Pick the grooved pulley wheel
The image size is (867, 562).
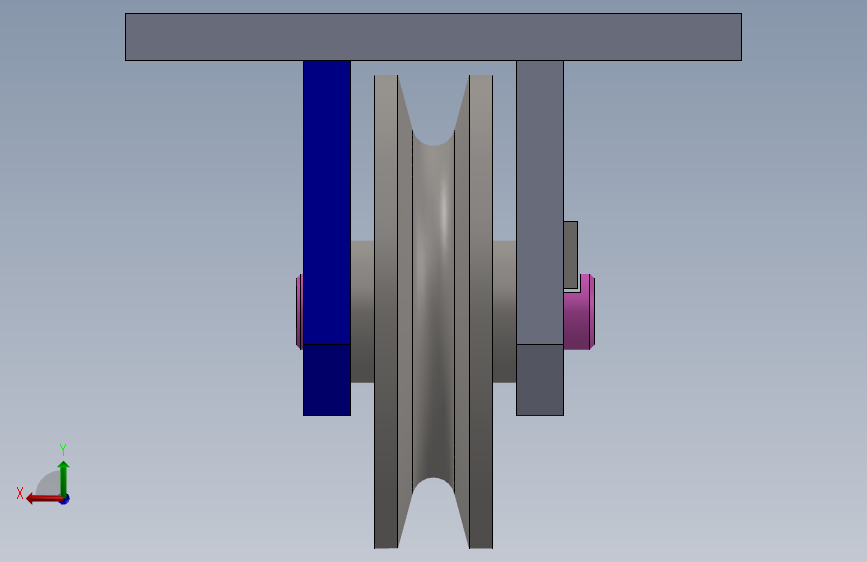coord(434,311)
